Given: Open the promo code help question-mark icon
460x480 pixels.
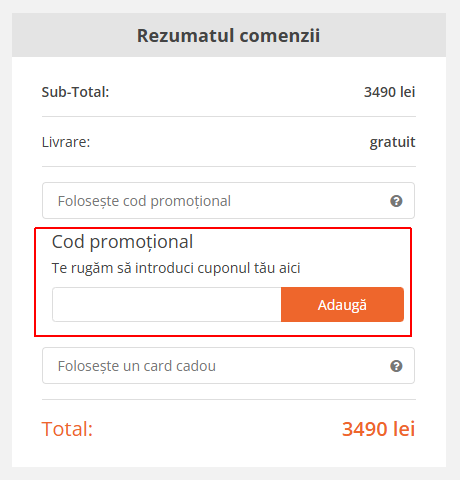Looking at the screenshot, I should [396, 201].
